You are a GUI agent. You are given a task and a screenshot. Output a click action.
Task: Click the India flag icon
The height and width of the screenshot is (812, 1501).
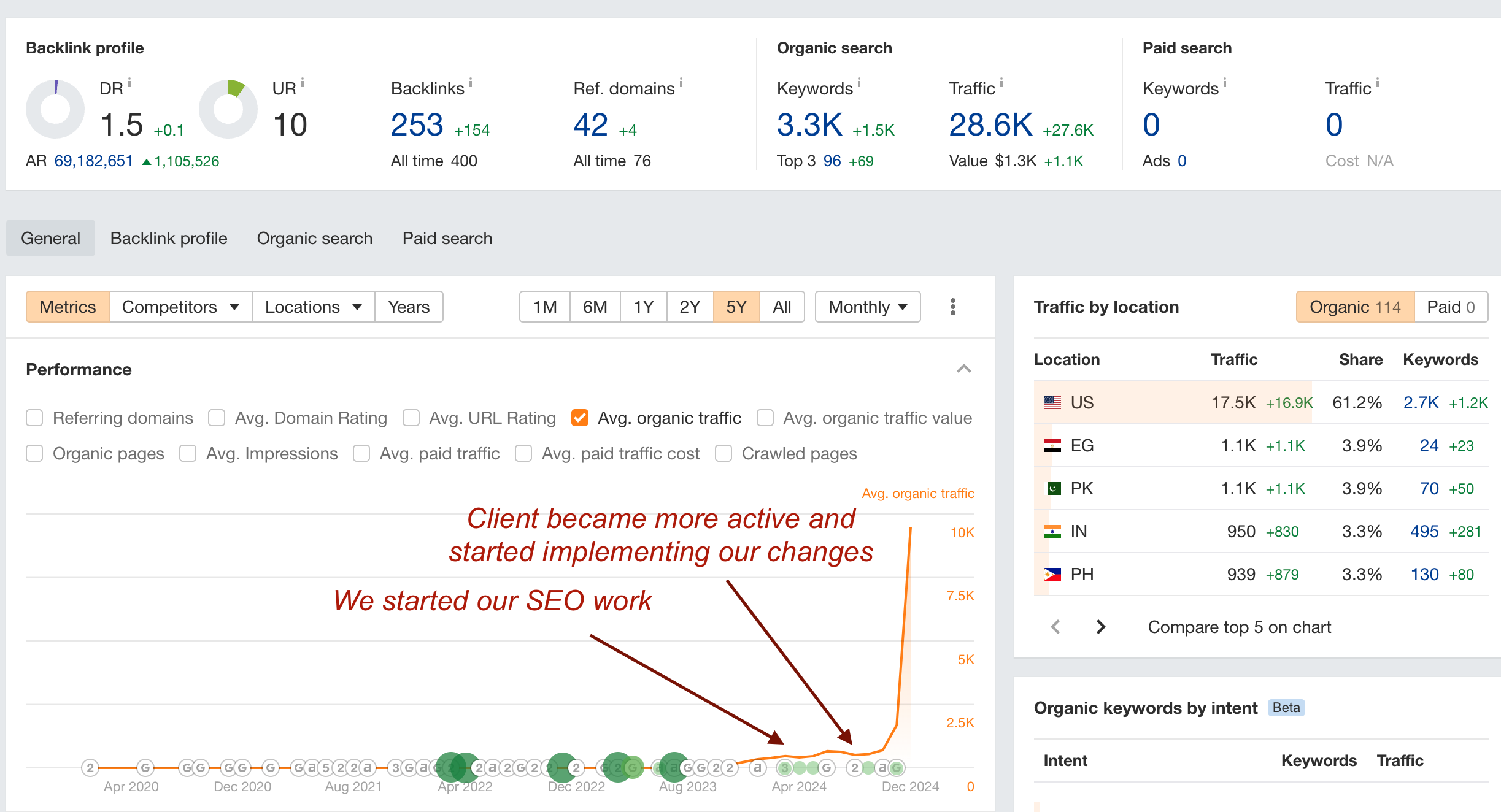[1052, 532]
